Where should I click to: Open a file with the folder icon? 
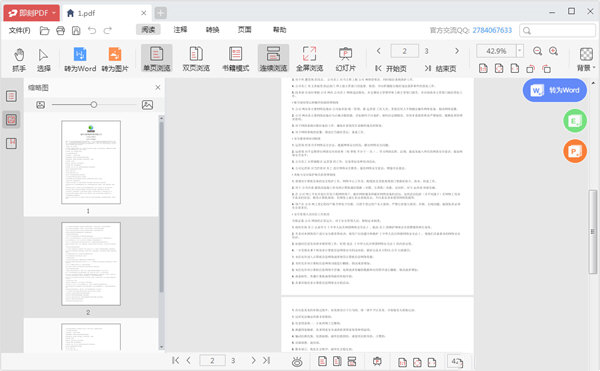[44, 30]
